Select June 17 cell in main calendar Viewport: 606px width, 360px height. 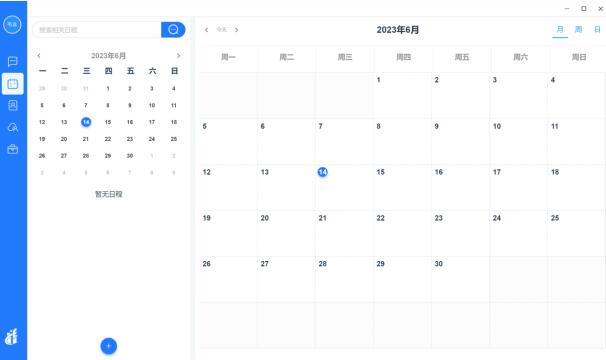coord(519,187)
